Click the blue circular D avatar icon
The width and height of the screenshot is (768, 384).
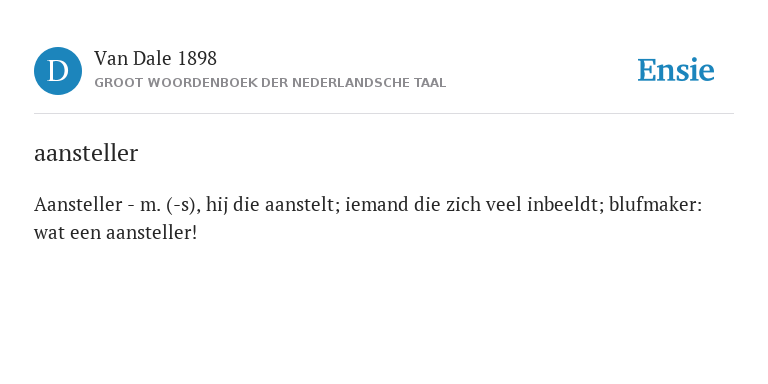pos(58,71)
